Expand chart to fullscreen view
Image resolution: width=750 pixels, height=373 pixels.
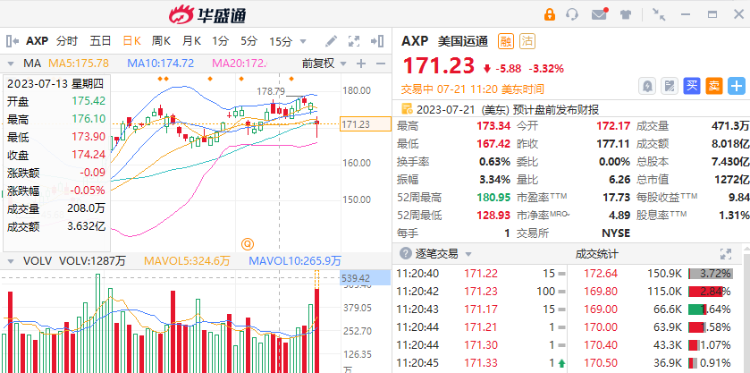[353, 41]
